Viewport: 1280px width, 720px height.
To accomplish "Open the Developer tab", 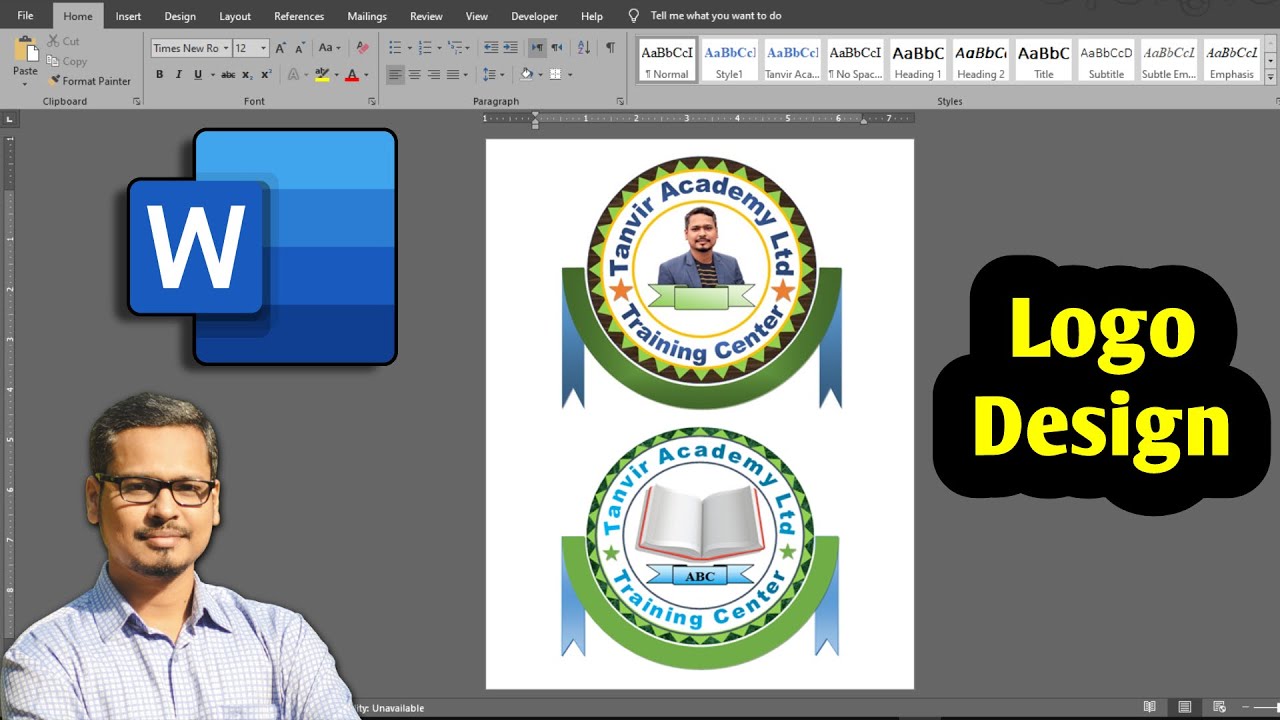I will [535, 16].
